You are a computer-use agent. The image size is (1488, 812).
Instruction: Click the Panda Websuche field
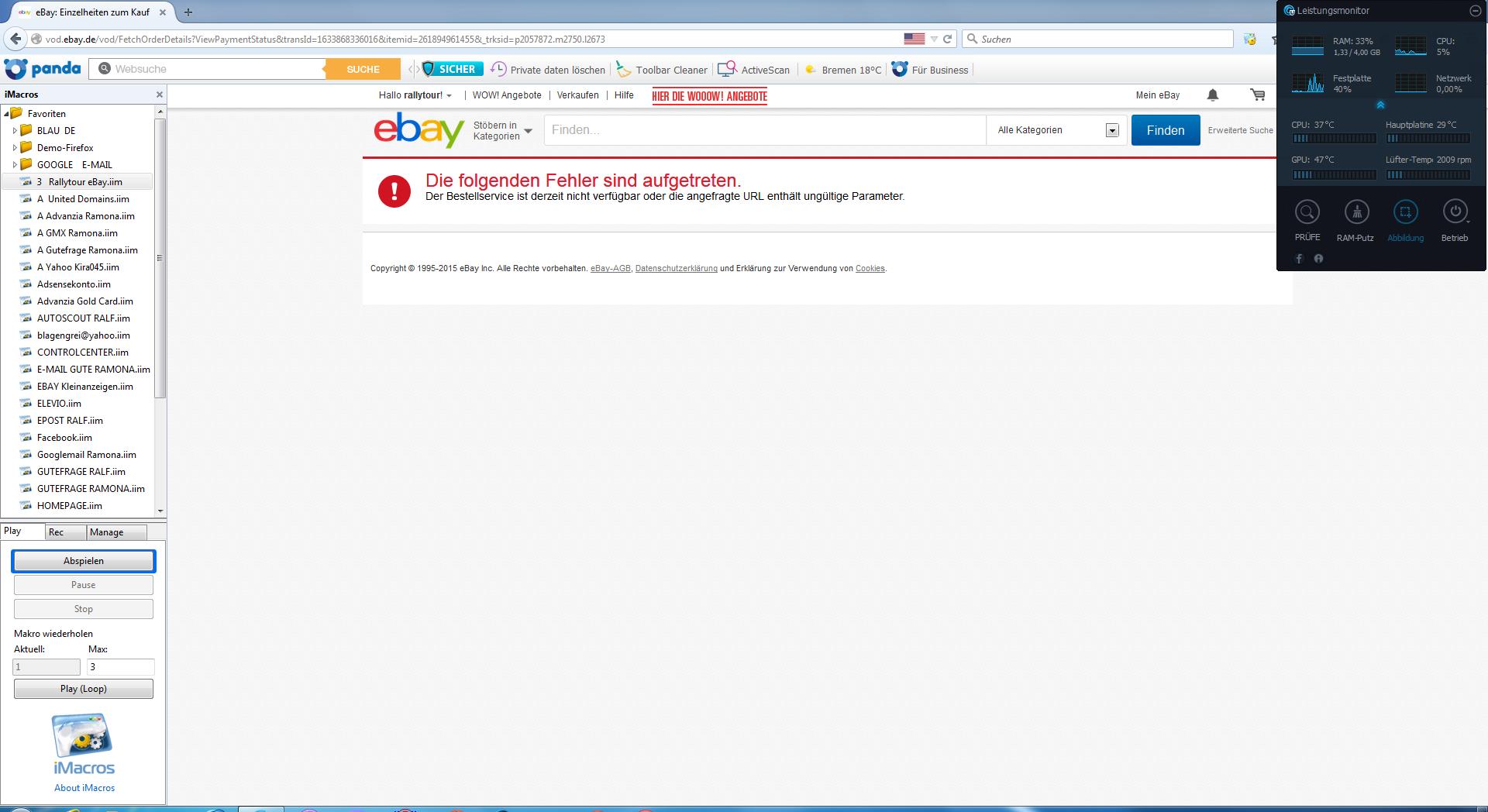208,69
